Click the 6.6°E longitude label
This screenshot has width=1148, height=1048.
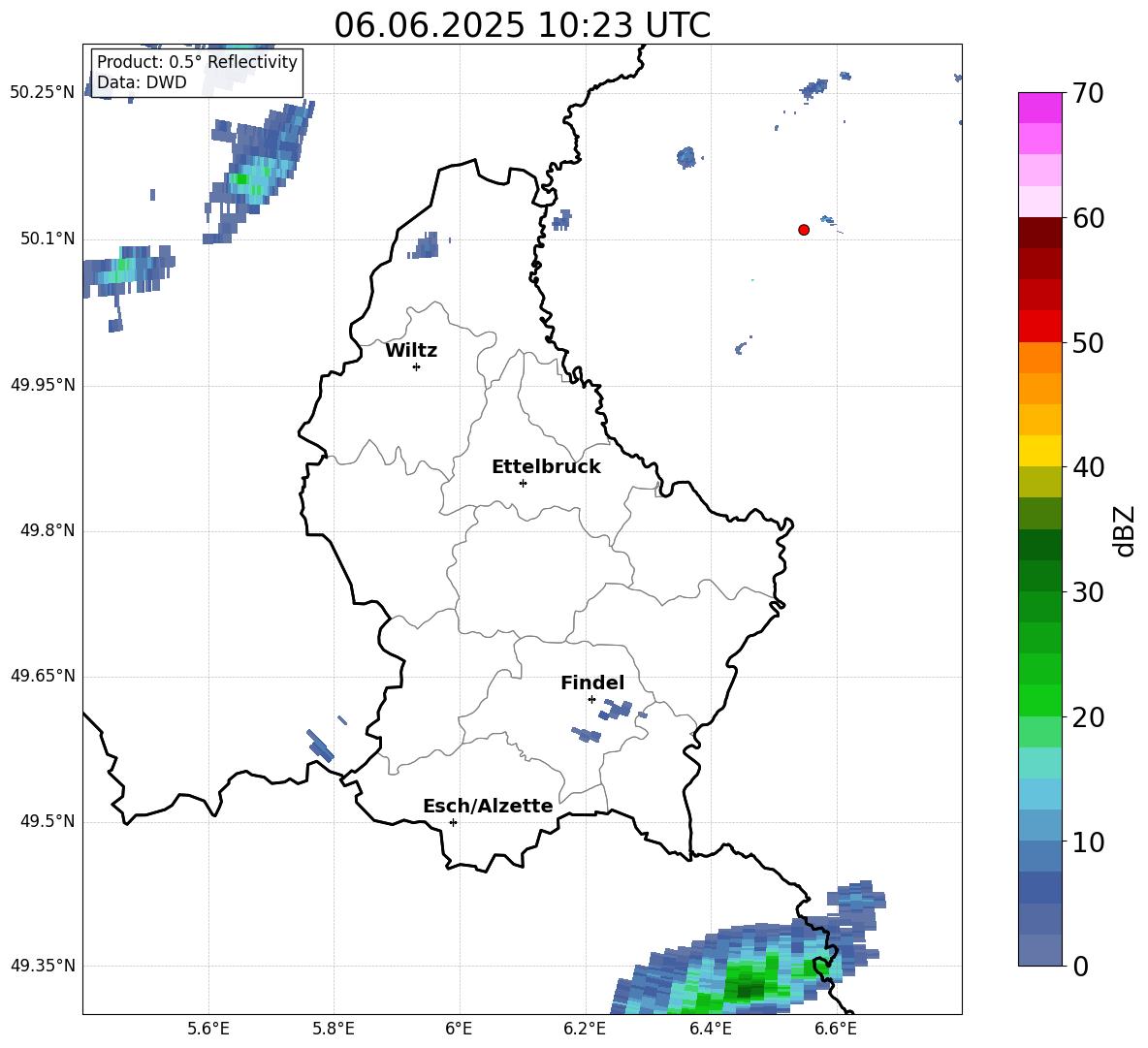(x=836, y=1029)
